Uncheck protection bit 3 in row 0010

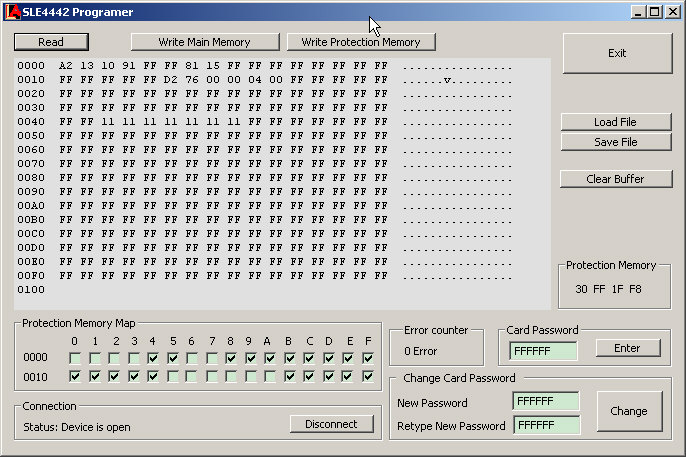(134, 376)
